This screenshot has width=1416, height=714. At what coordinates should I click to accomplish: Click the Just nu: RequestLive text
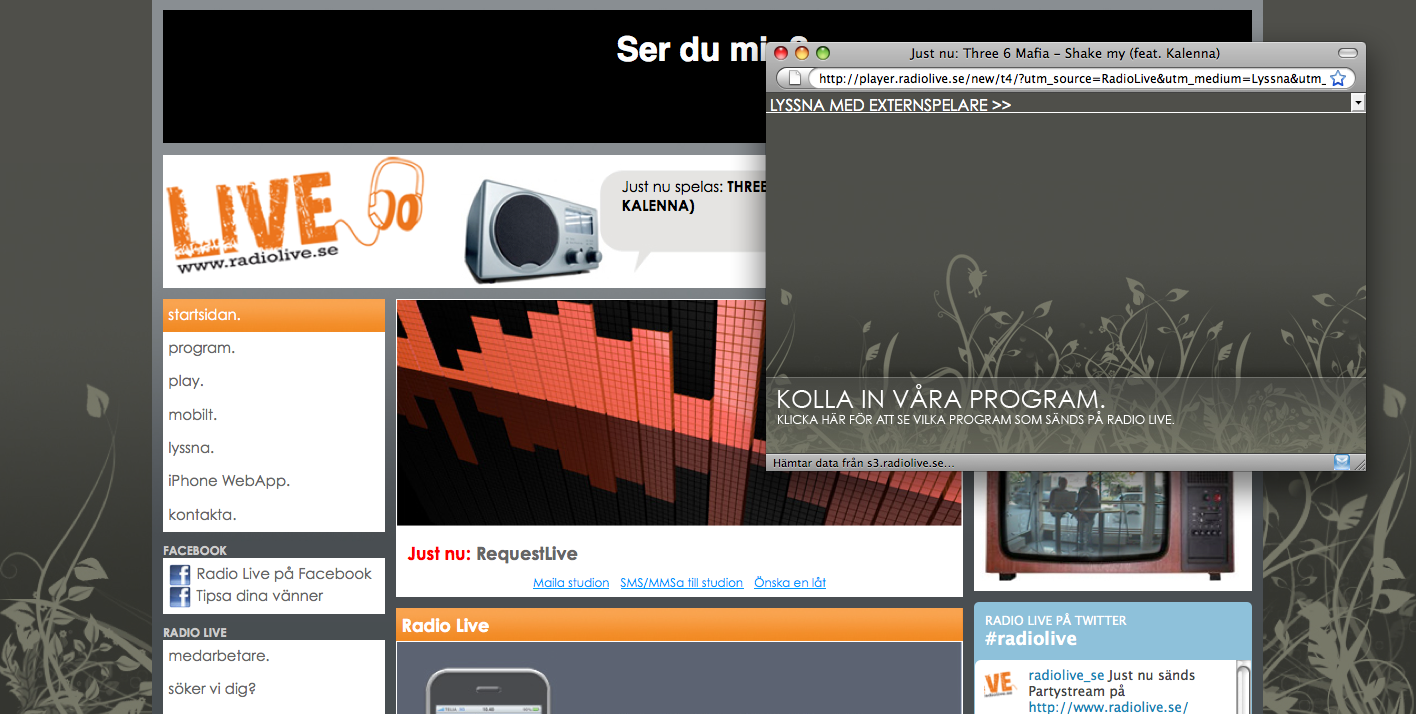pos(493,554)
